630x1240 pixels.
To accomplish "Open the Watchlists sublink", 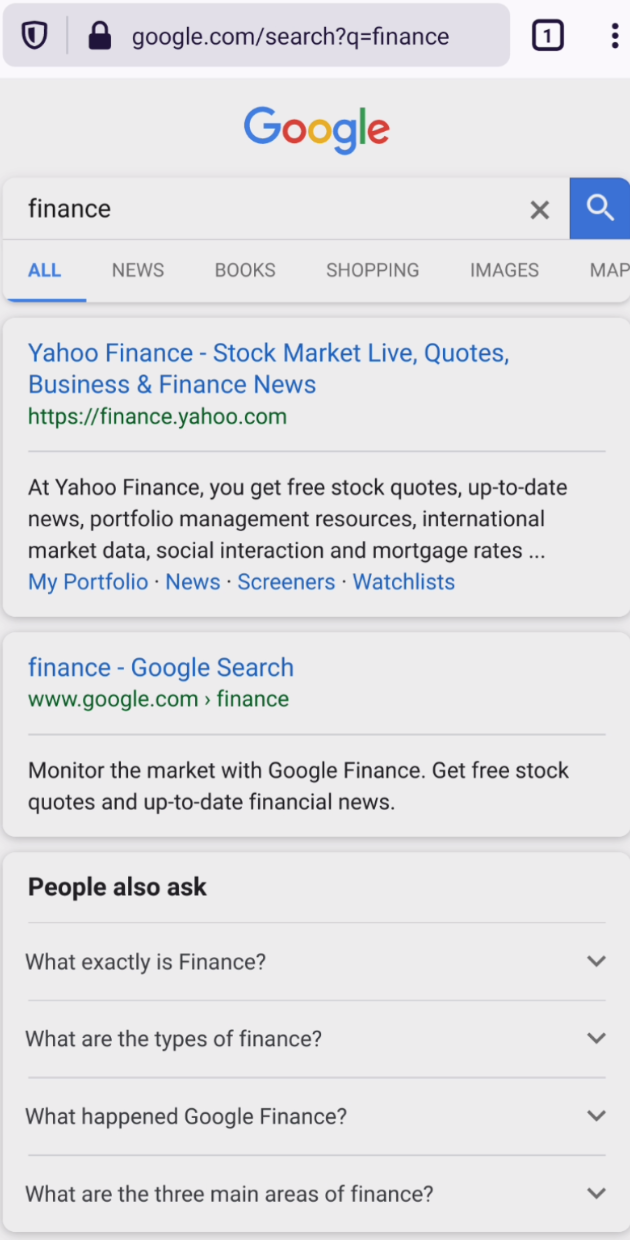I will 403,581.
